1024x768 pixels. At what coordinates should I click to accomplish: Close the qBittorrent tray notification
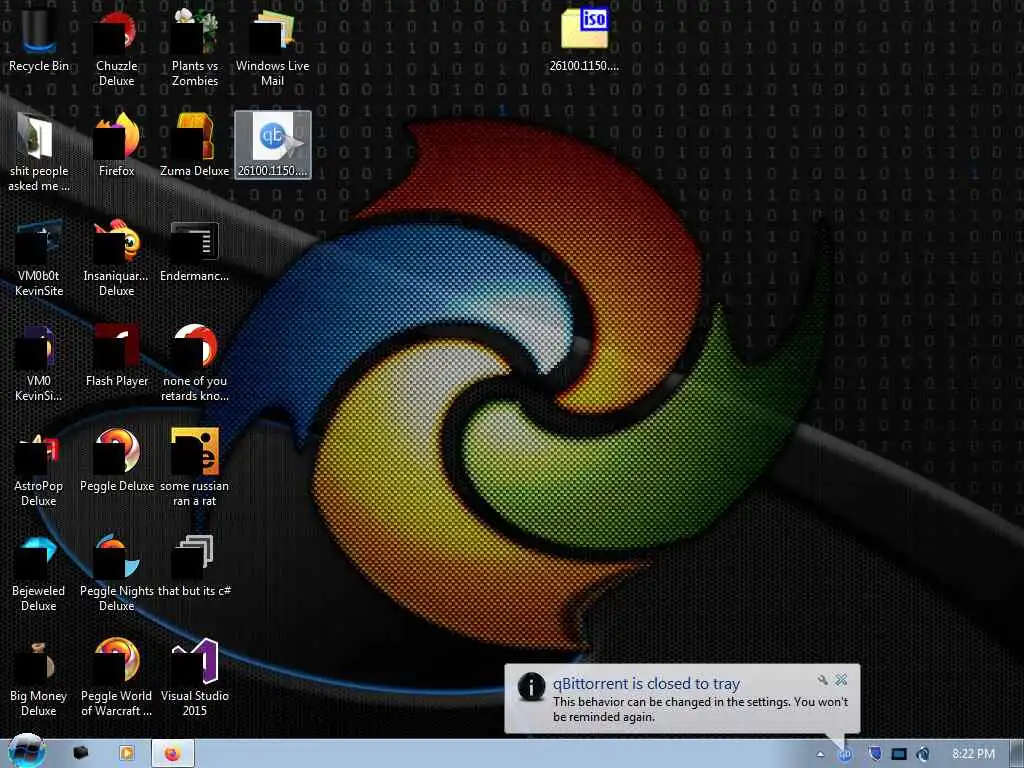pyautogui.click(x=841, y=680)
